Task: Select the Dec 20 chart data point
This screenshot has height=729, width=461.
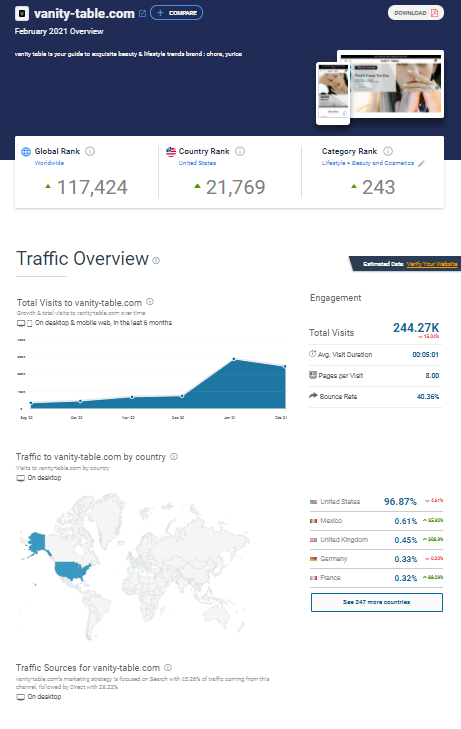Action: click(x=182, y=396)
